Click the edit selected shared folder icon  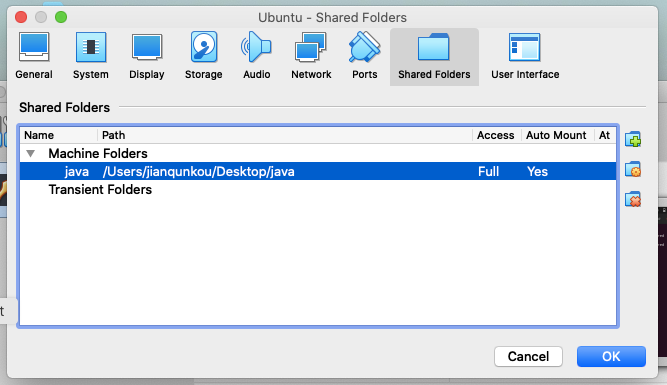[x=633, y=170]
